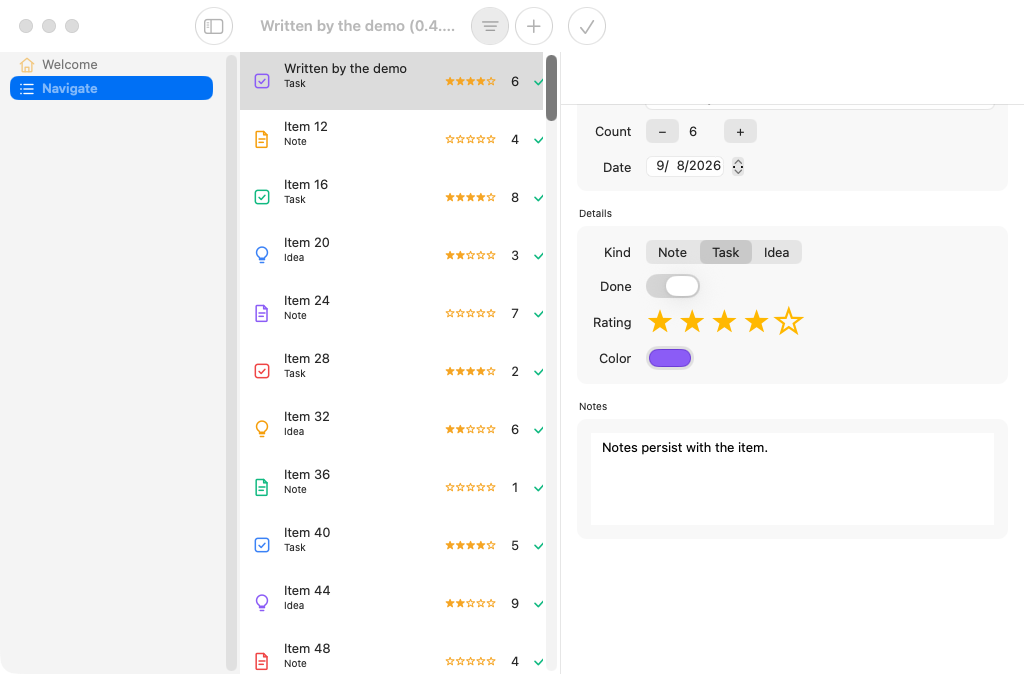Click the red task icon of Item 28
This screenshot has width=1024, height=674.
262,371
